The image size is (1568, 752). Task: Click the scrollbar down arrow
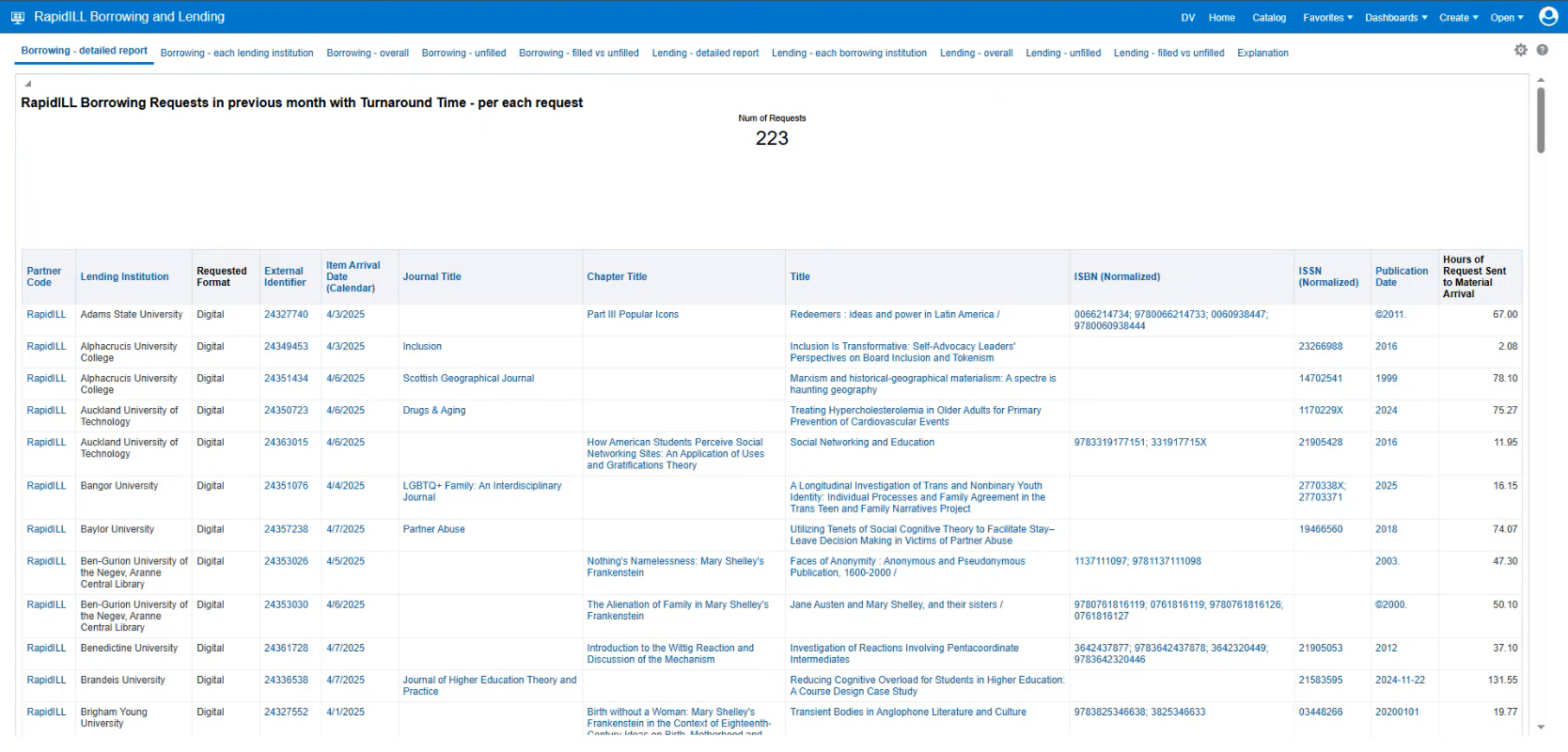click(x=1541, y=728)
